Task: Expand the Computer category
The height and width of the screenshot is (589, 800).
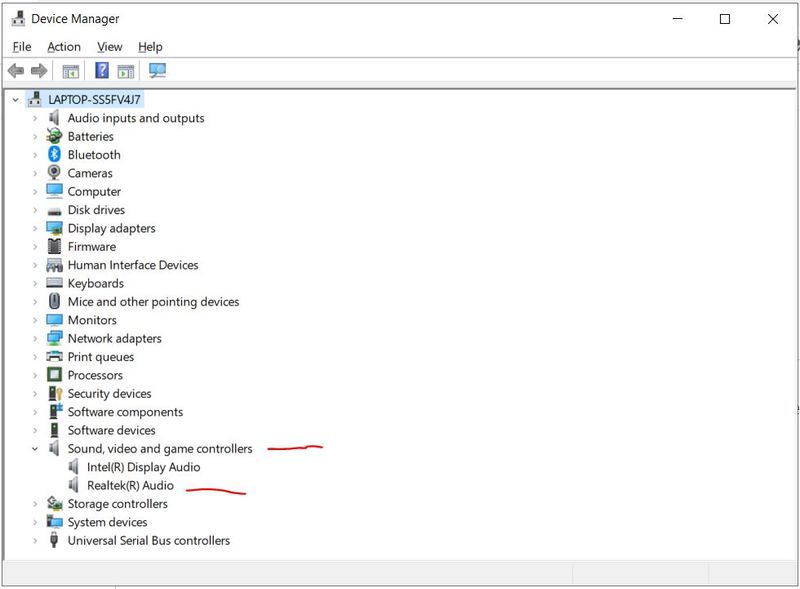Action: 35,191
